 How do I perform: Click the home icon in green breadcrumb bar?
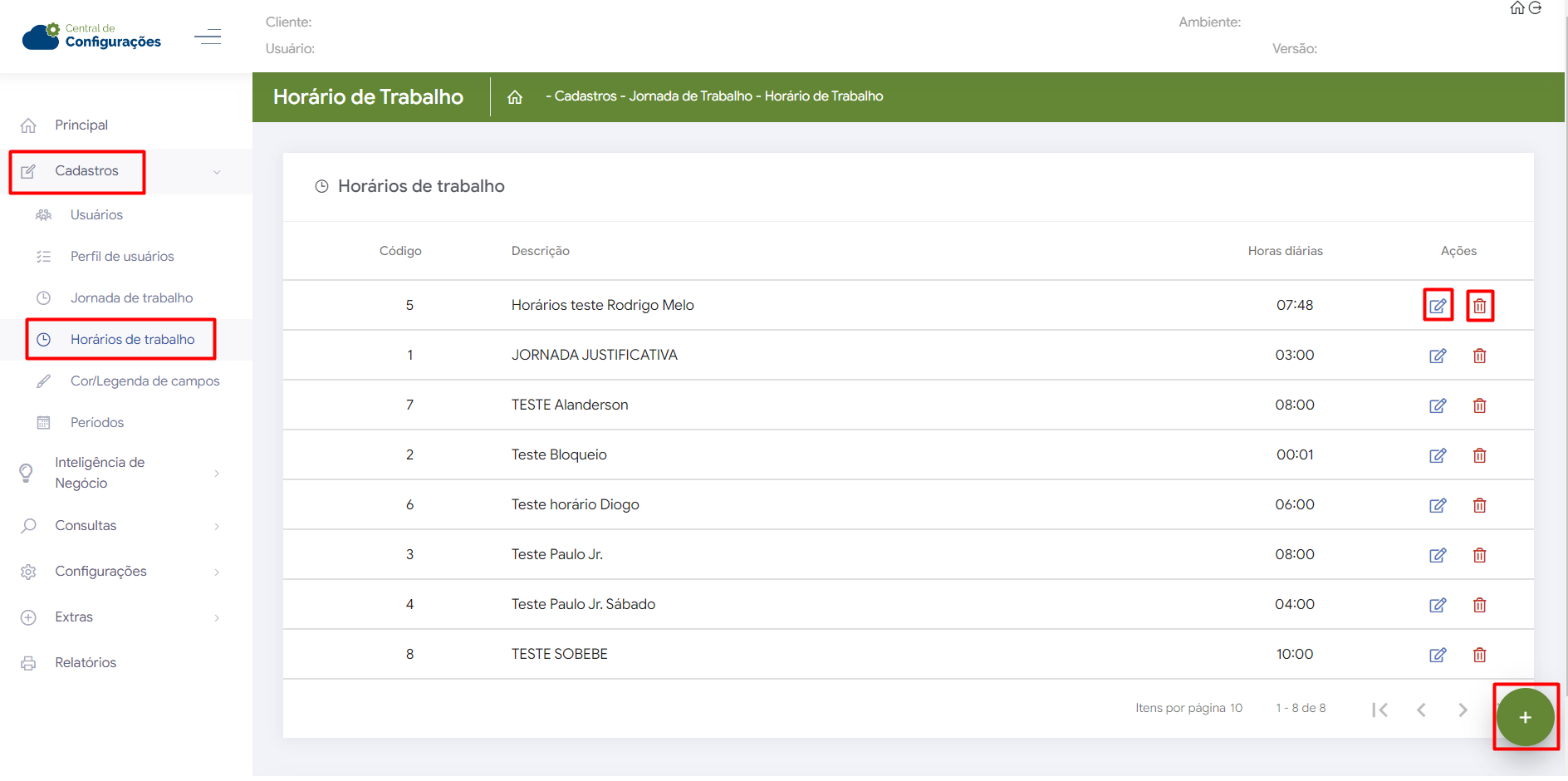pos(515,97)
